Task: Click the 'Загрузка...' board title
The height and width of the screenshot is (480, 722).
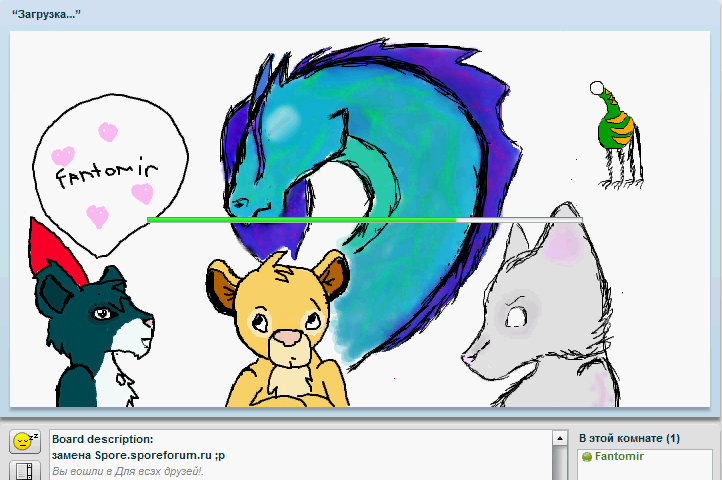Action: click(47, 14)
